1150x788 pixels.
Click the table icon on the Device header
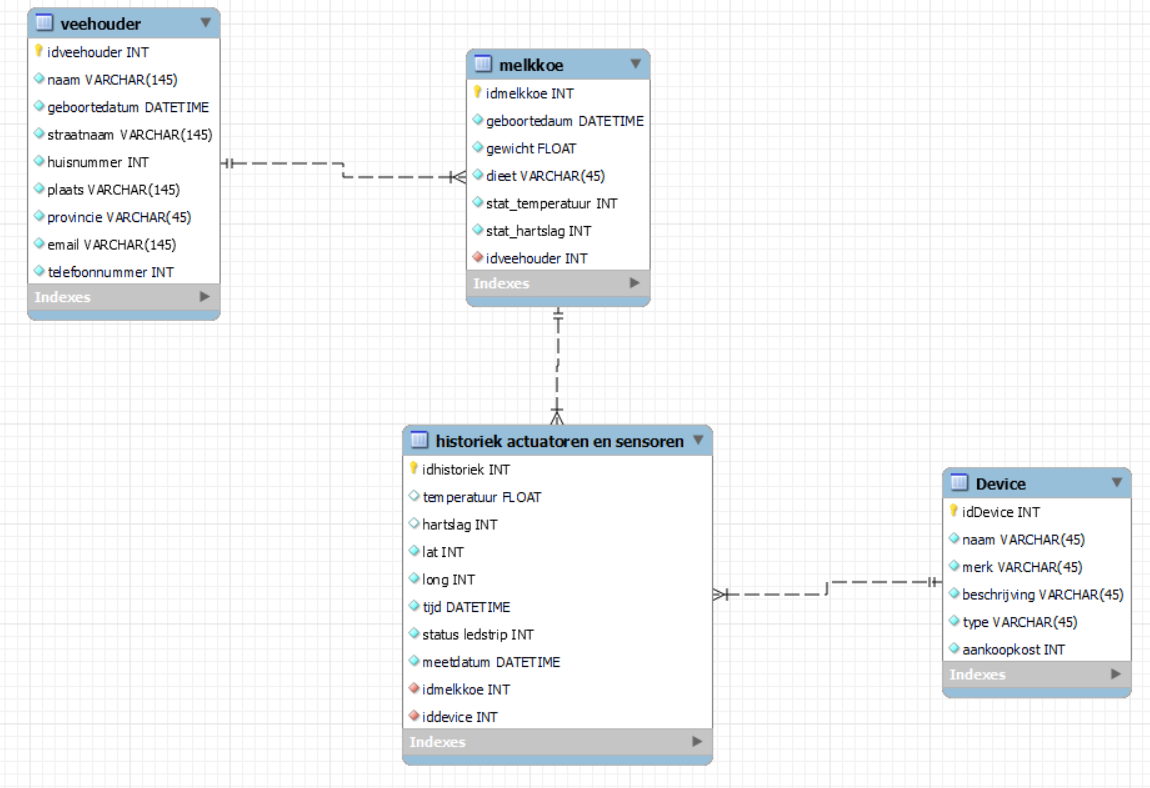coord(961,483)
